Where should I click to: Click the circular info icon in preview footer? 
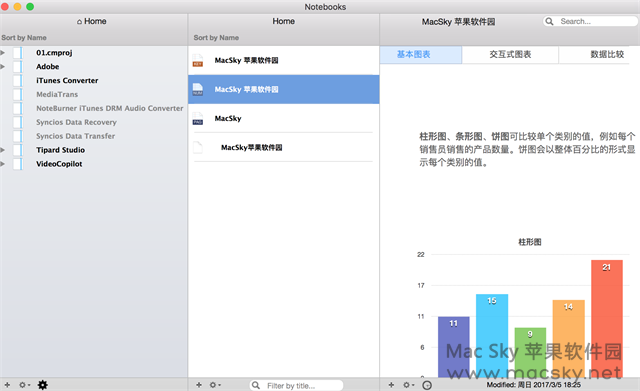tap(427, 385)
